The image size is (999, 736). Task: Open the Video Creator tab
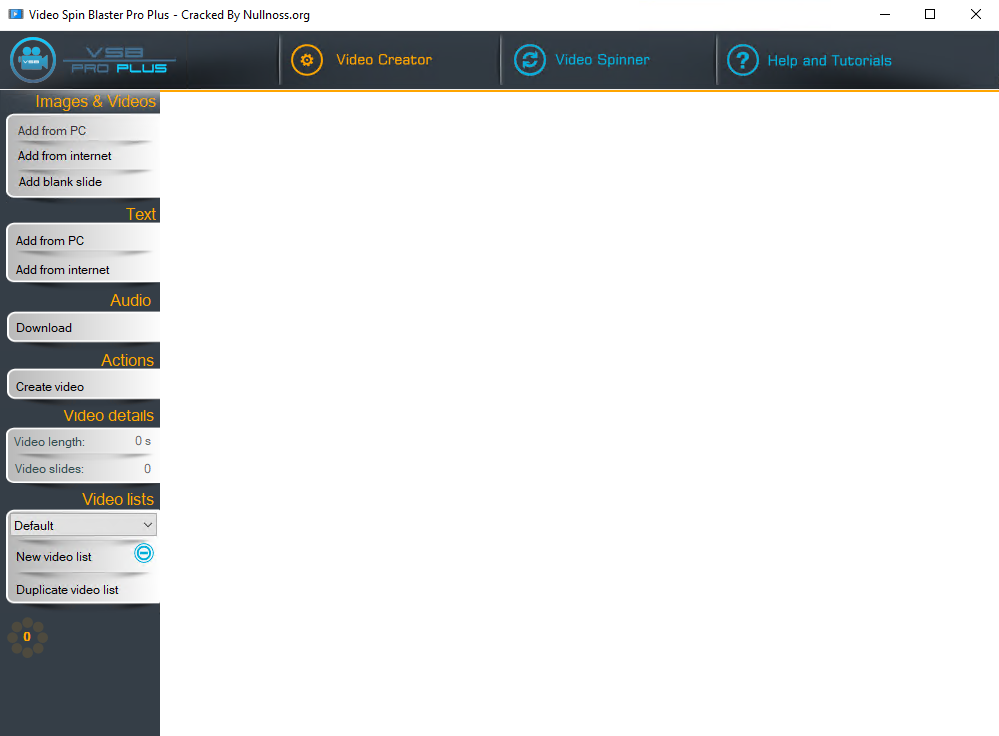pyautogui.click(x=384, y=60)
